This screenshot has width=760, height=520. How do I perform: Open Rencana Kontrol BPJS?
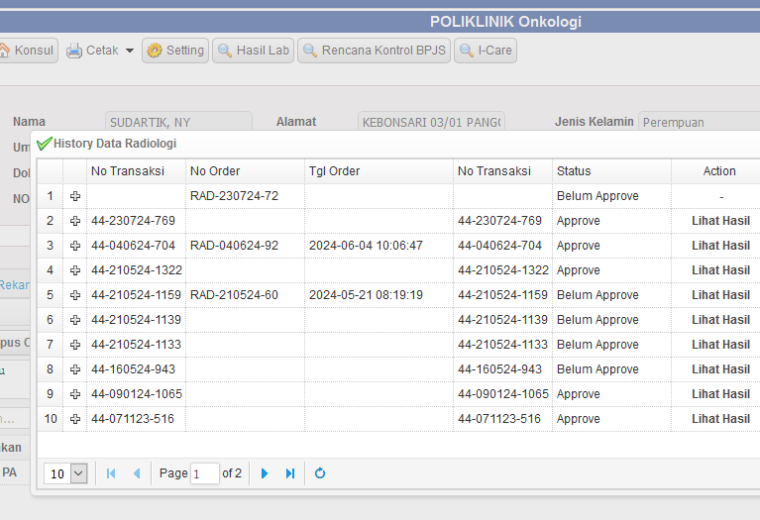click(x=374, y=50)
